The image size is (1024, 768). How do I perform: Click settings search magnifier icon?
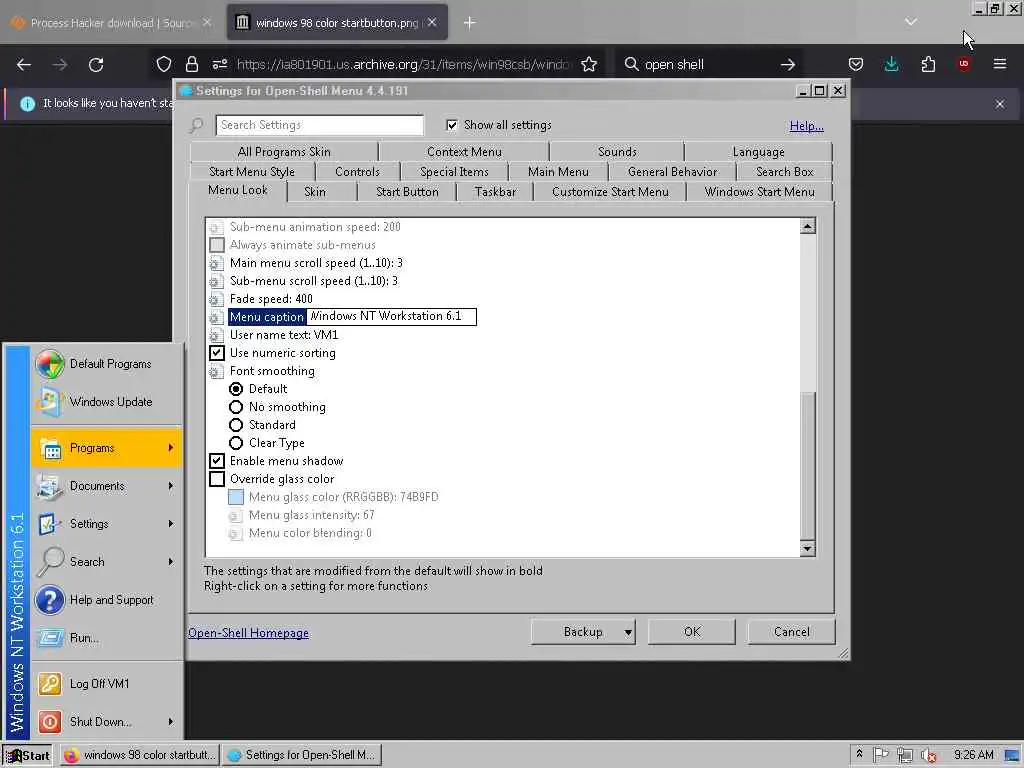point(197,125)
